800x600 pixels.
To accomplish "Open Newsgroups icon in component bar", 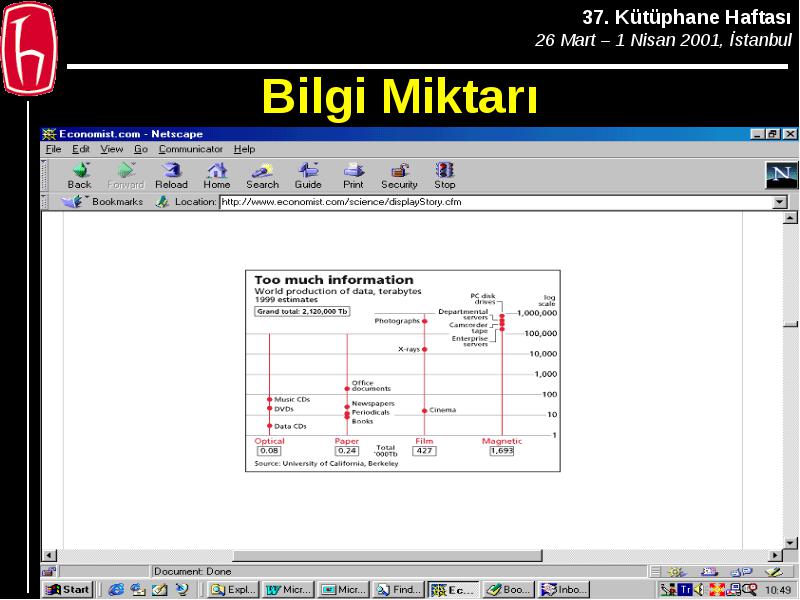I will (x=741, y=572).
